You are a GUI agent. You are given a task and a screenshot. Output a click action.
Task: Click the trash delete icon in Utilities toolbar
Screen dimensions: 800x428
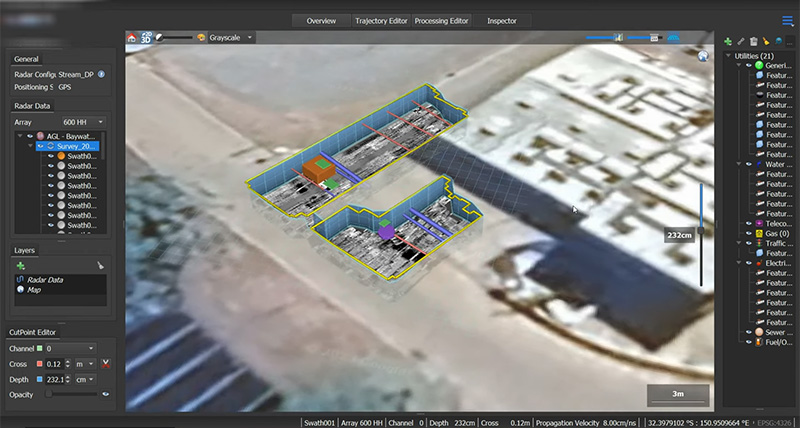point(753,41)
